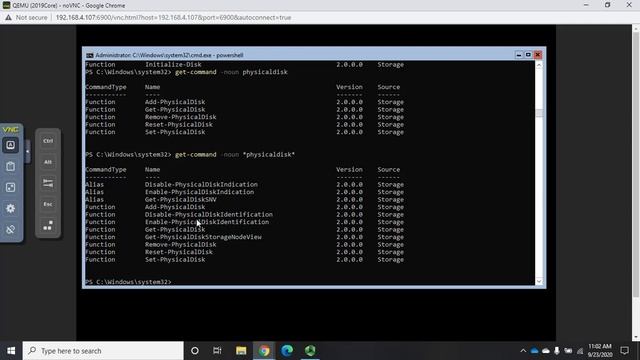
Task: Open the Windows Start menu
Action: point(11,351)
